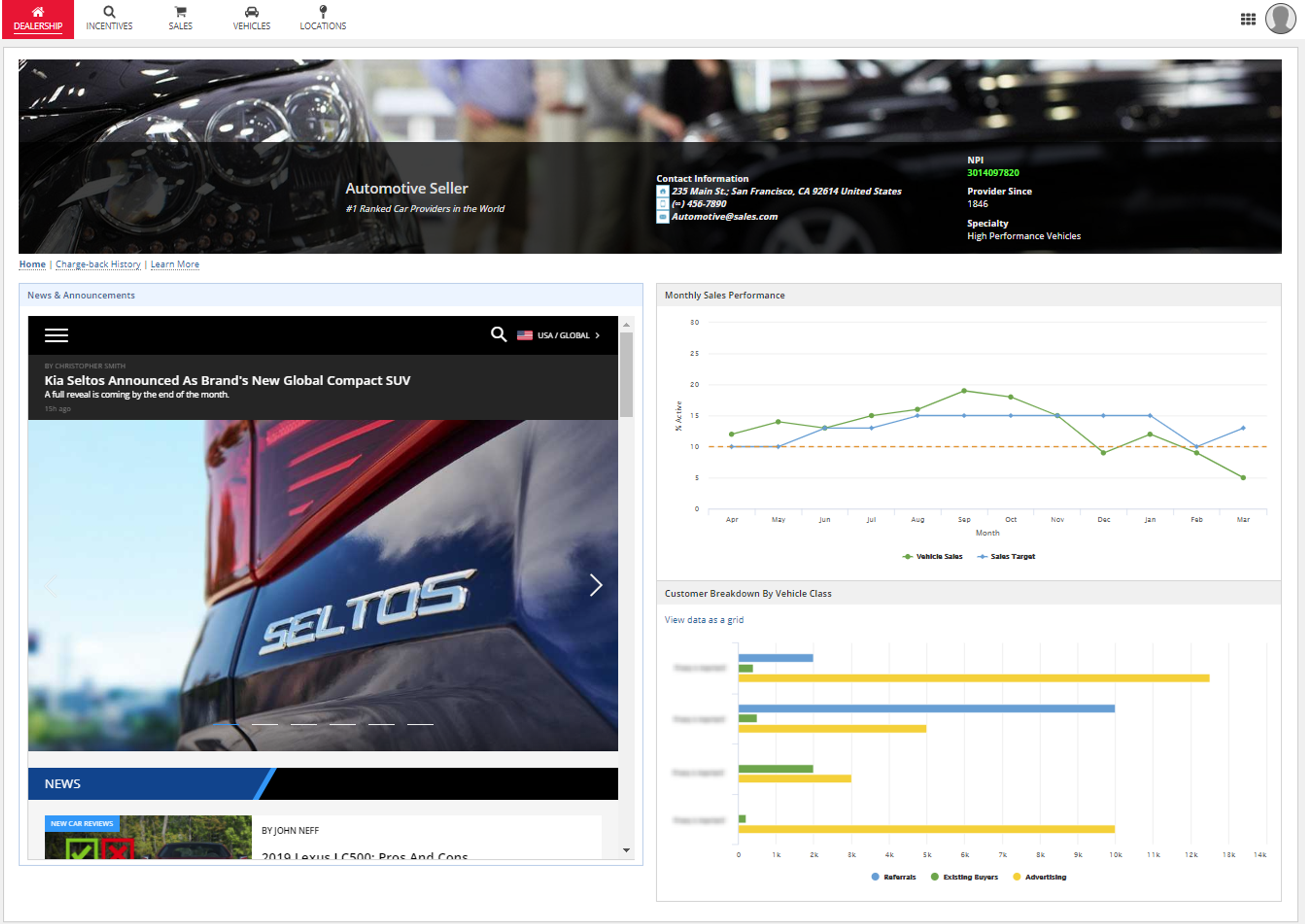Click the email icon beside Automotive@sales.com
The width and height of the screenshot is (1305, 924).
coord(662,217)
